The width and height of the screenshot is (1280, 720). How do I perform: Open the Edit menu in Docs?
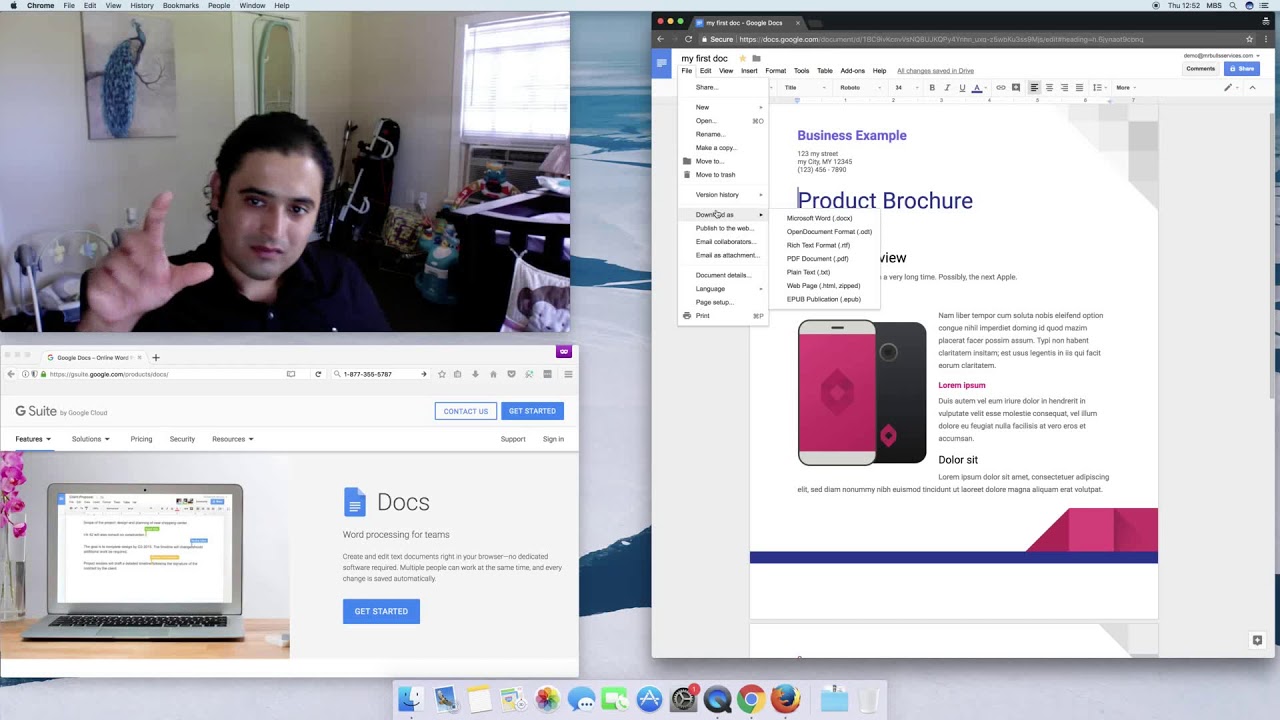[x=706, y=71]
